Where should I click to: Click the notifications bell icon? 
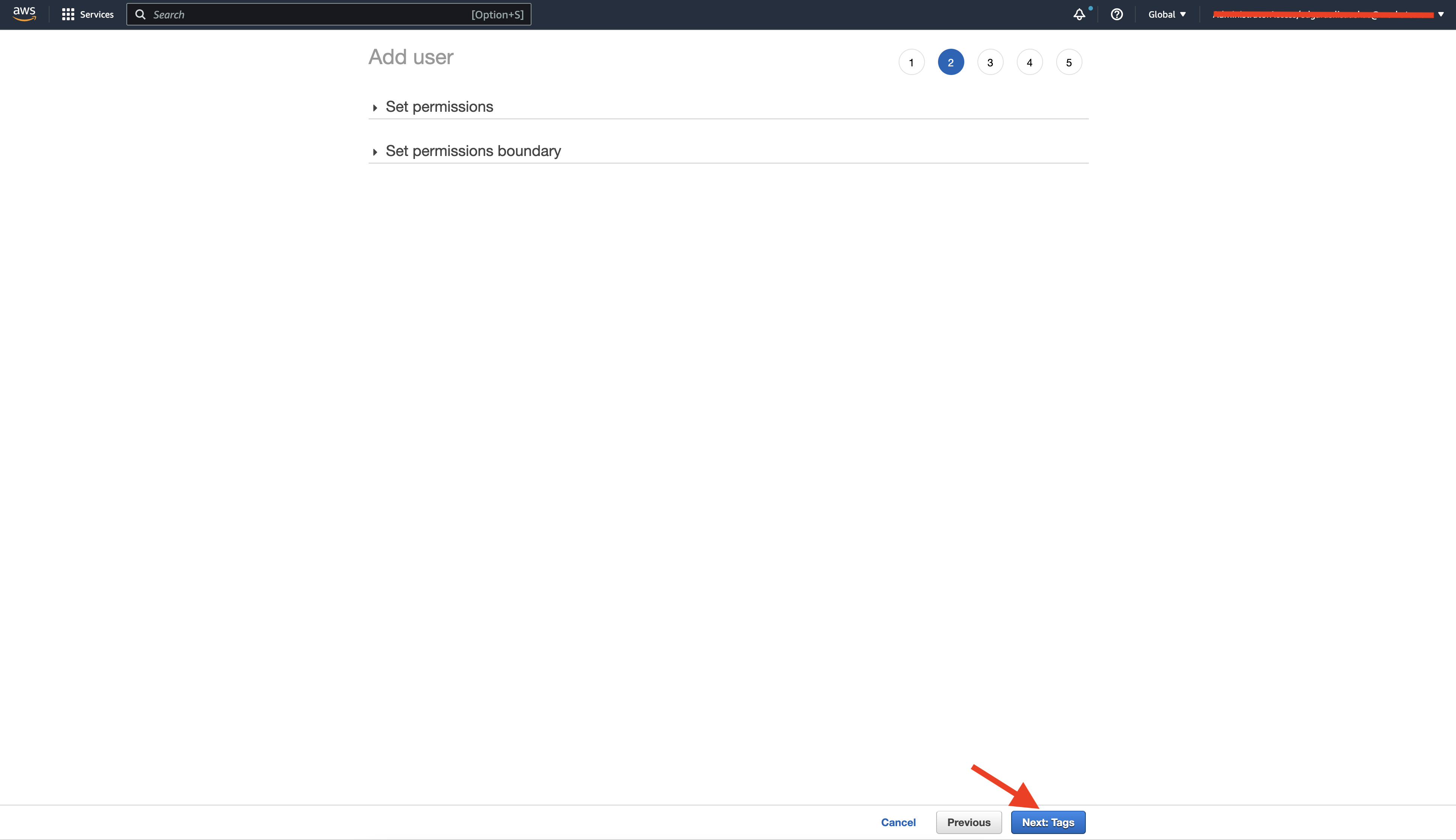point(1079,14)
